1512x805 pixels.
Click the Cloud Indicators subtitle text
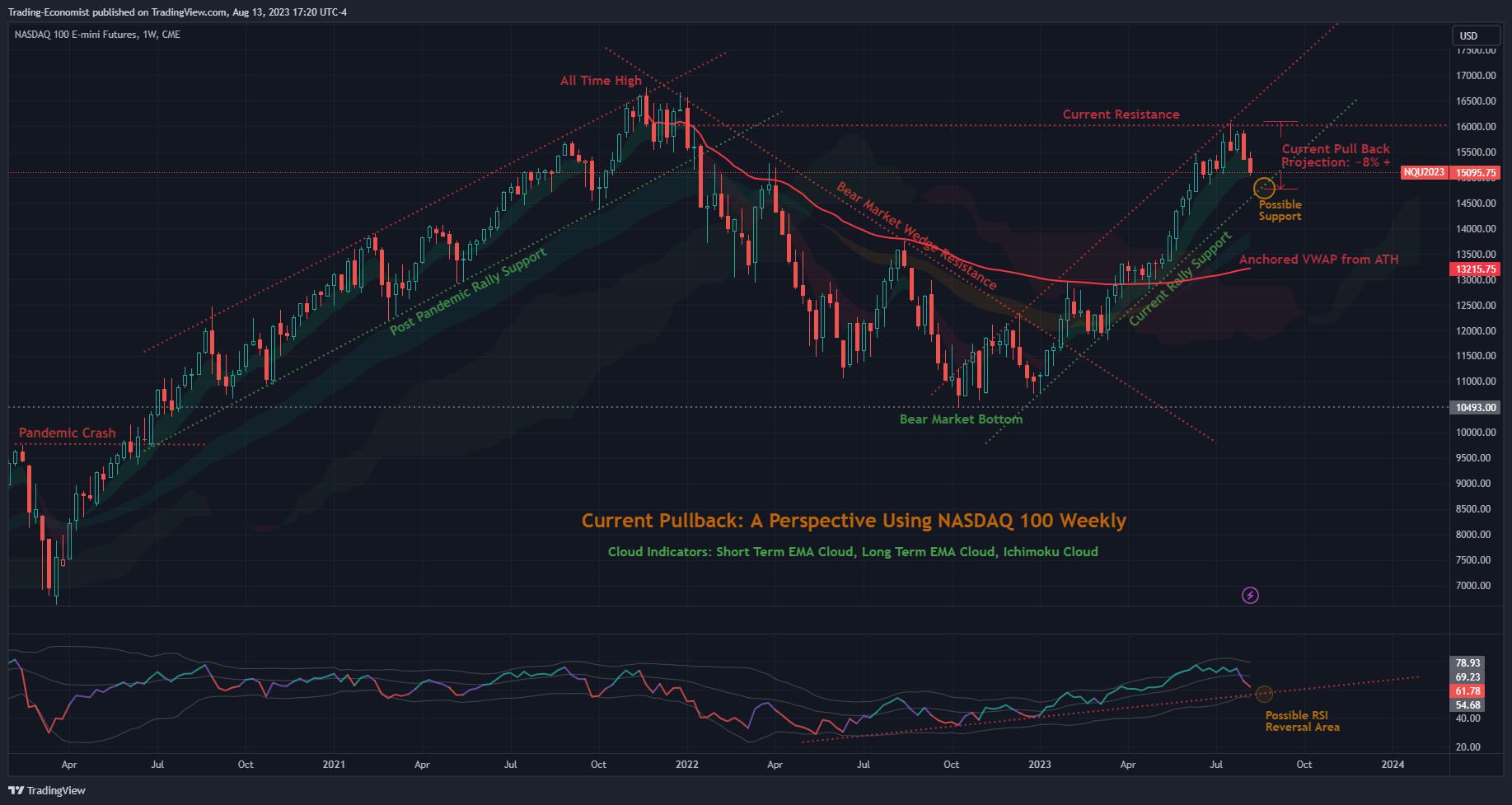tap(853, 552)
